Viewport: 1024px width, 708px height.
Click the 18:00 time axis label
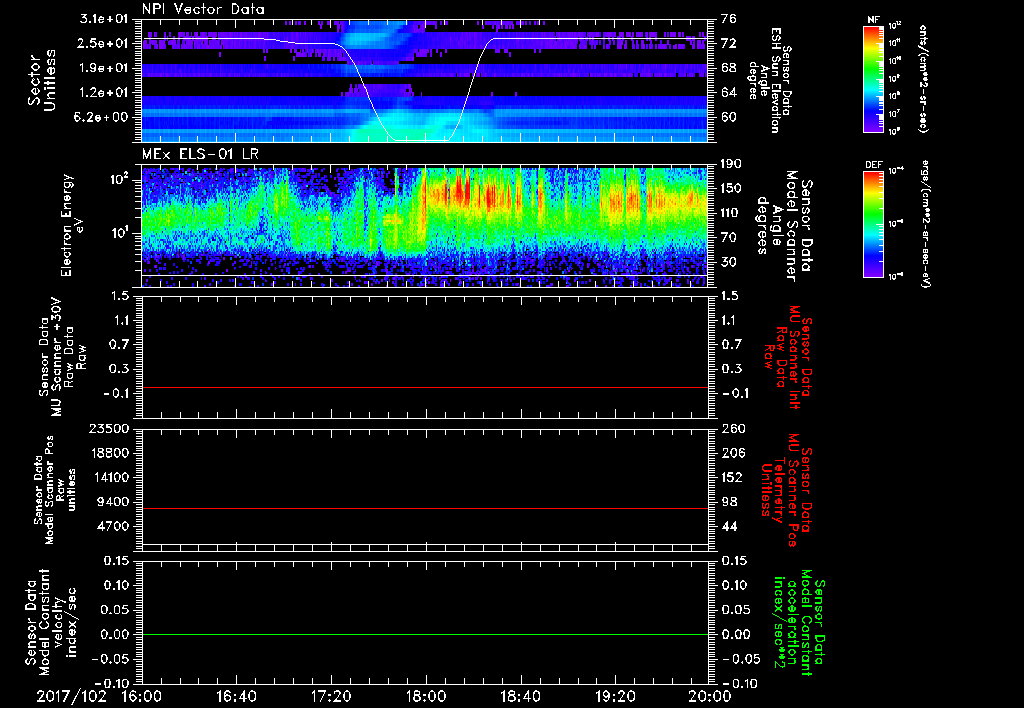(426, 696)
